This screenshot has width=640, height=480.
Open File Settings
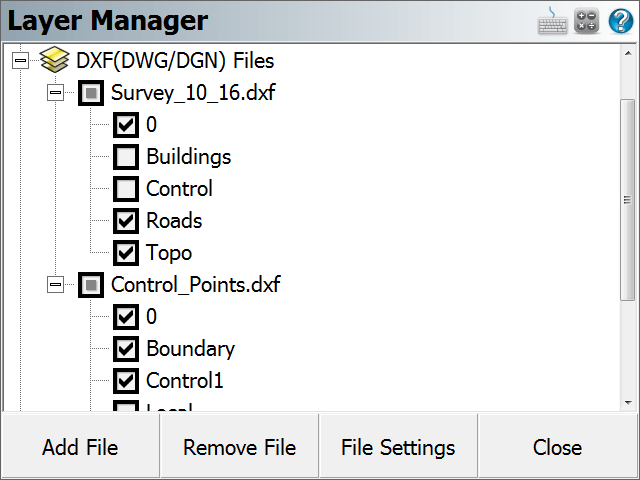398,447
